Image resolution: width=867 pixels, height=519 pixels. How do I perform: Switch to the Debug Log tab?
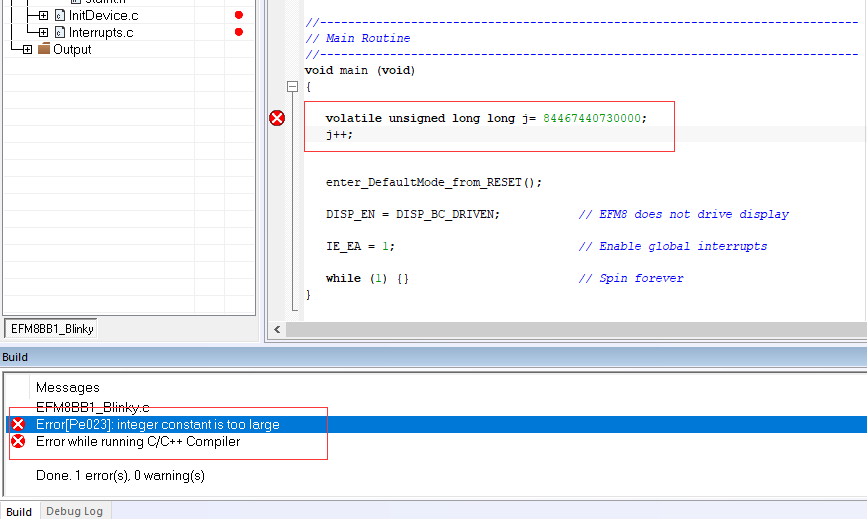pyautogui.click(x=74, y=511)
